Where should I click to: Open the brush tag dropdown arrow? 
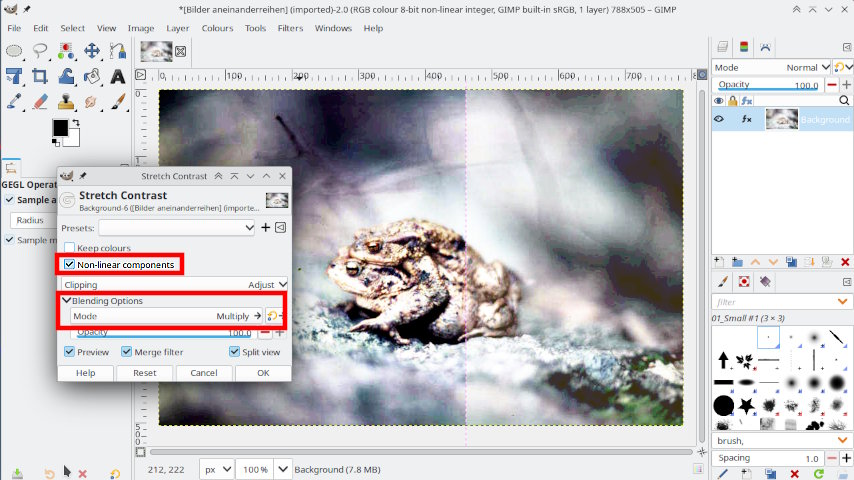point(843,440)
